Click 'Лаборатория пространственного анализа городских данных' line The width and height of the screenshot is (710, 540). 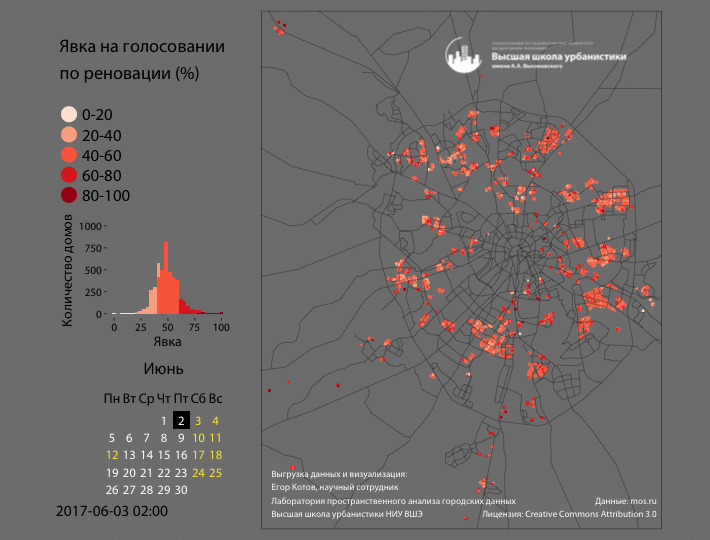pyautogui.click(x=393, y=501)
